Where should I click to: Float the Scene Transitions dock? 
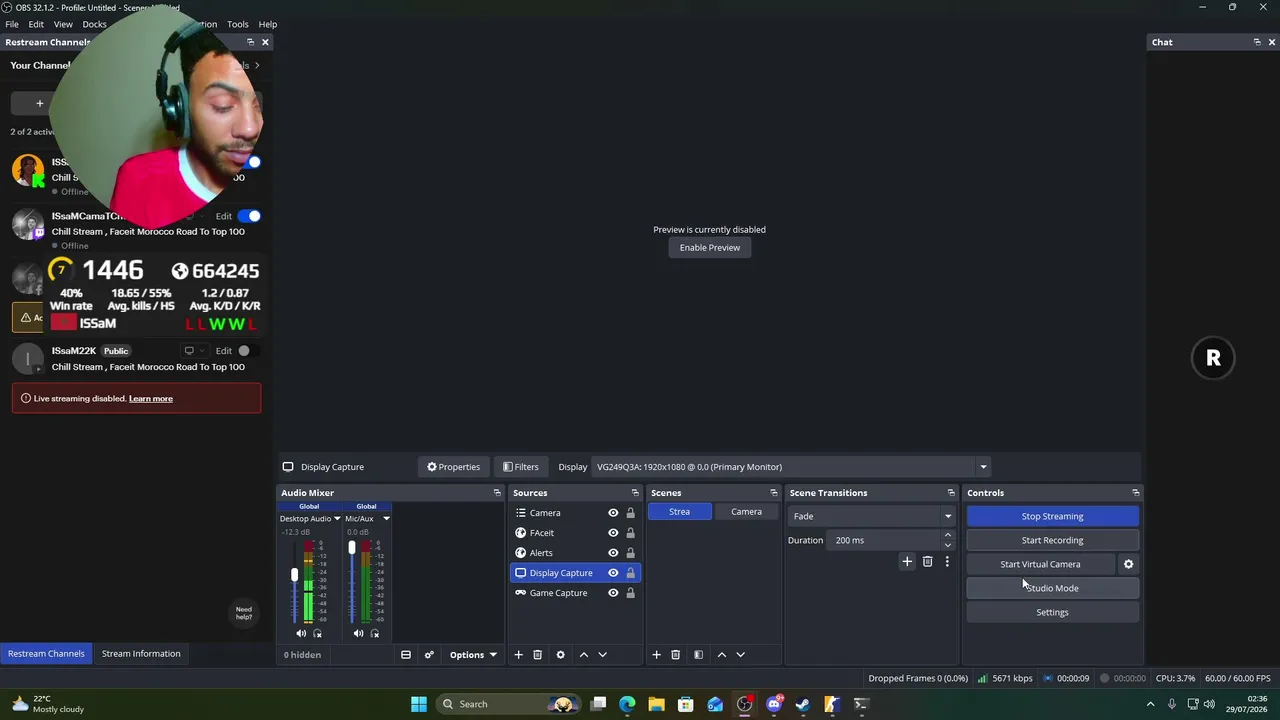[x=951, y=493]
